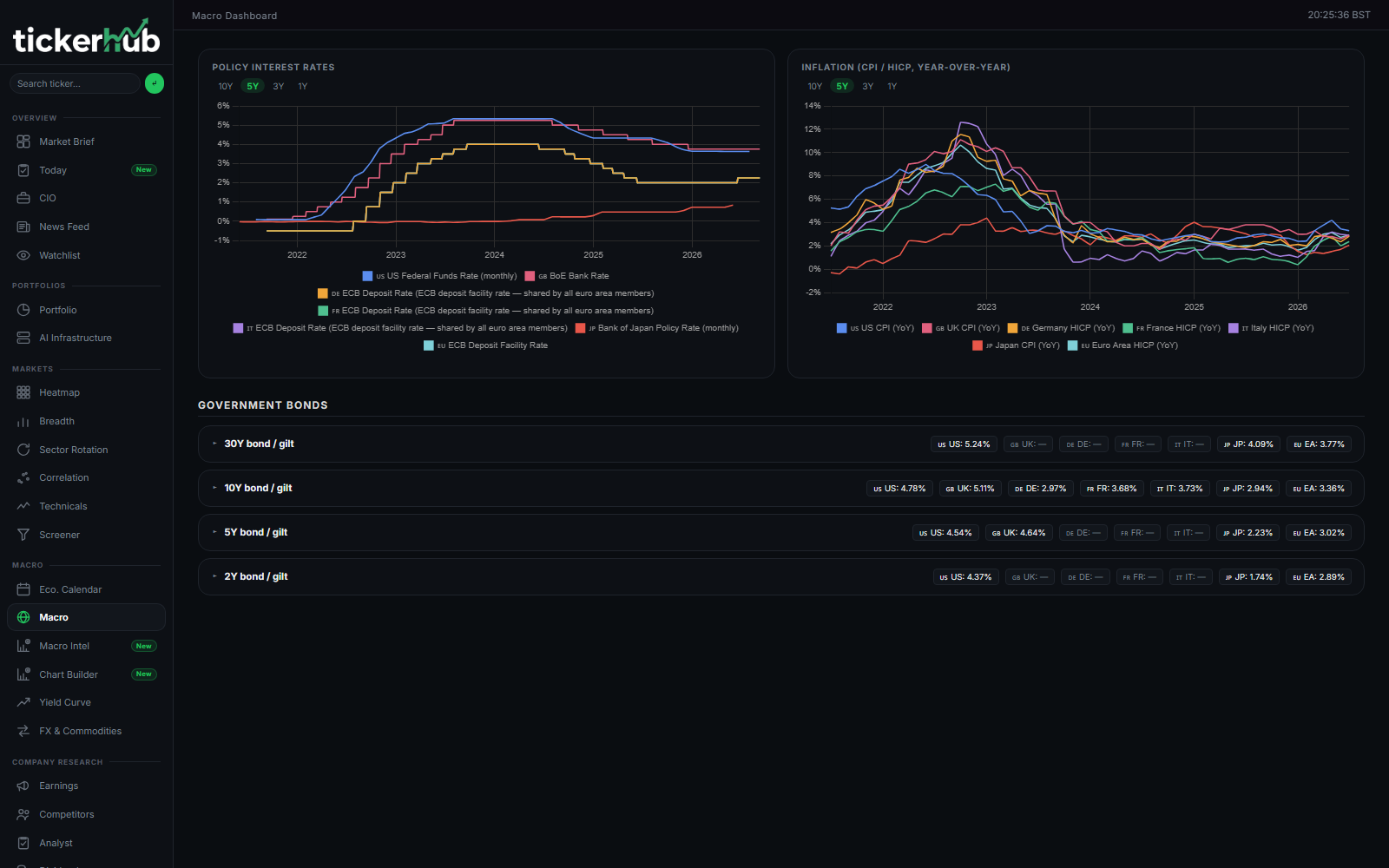Open the Sector Rotation page
1389x868 pixels.
click(x=86, y=450)
